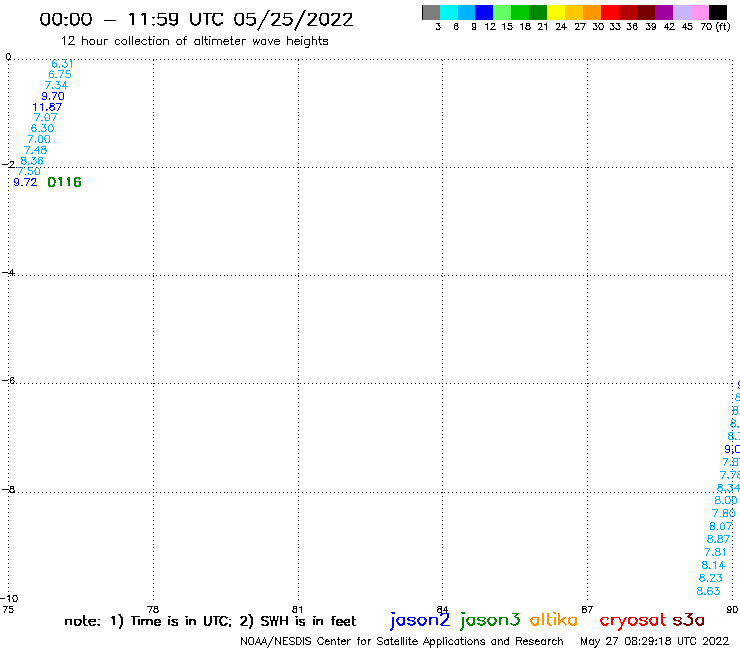The height and width of the screenshot is (650, 740).
Task: Click the wave height value 6.30
Action: tap(42, 128)
